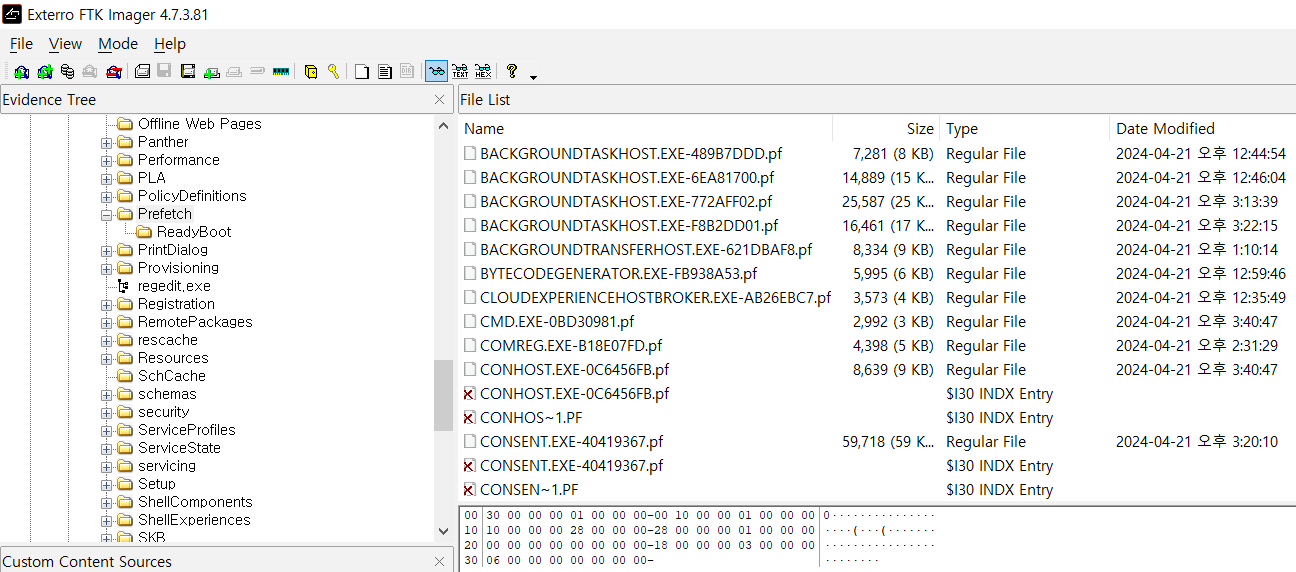Image resolution: width=1296 pixels, height=572 pixels.
Task: Toggle automatic file view glasses button
Action: point(437,72)
